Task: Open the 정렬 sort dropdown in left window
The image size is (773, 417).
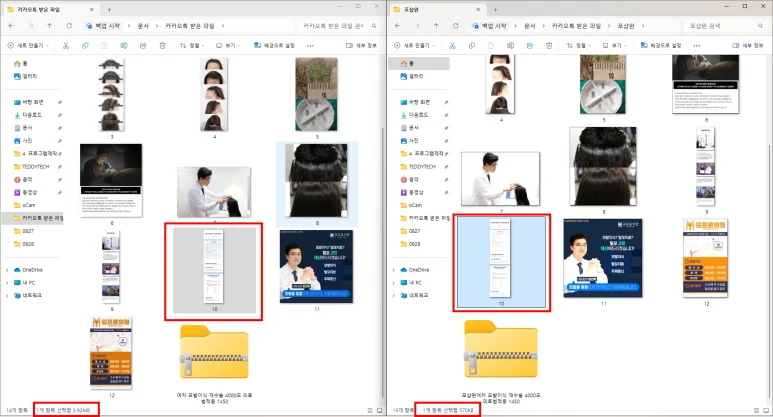Action: (x=192, y=45)
